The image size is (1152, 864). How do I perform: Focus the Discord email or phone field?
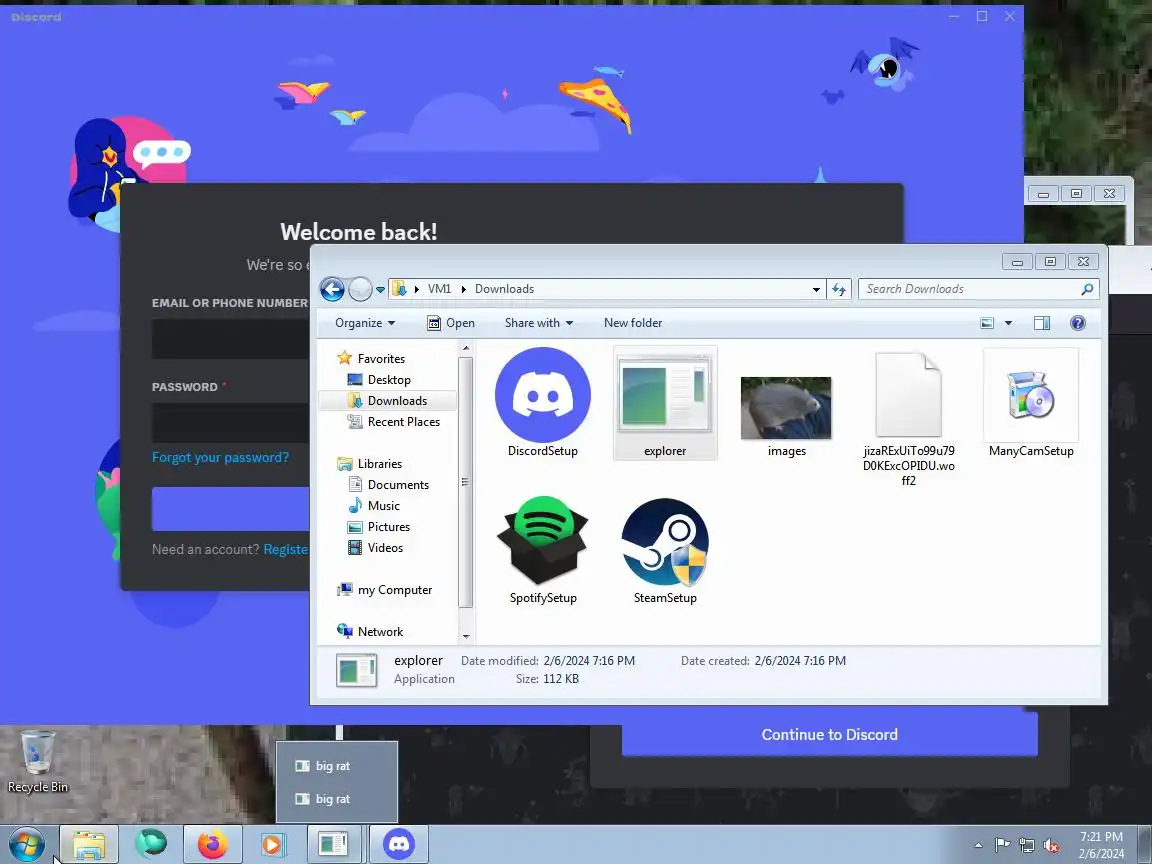231,339
